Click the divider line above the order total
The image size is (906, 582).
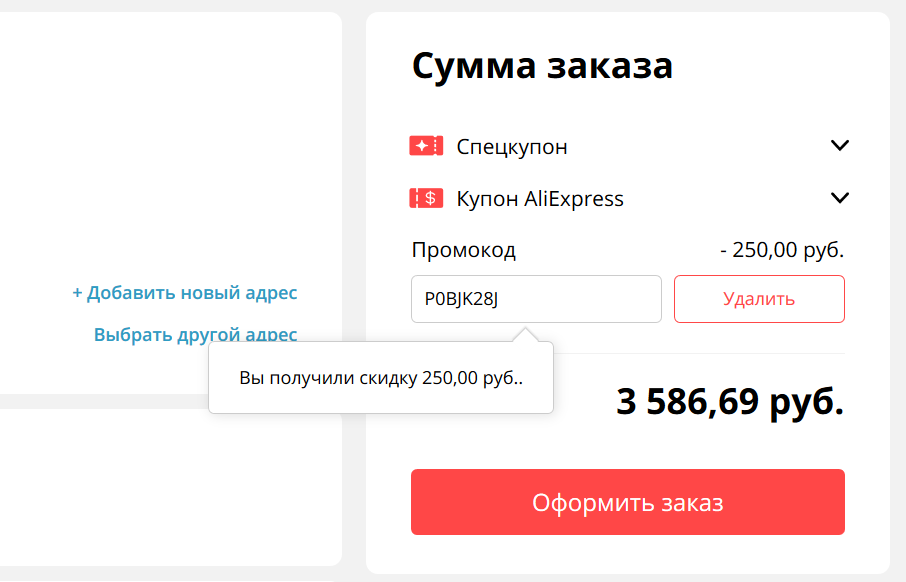coord(700,353)
